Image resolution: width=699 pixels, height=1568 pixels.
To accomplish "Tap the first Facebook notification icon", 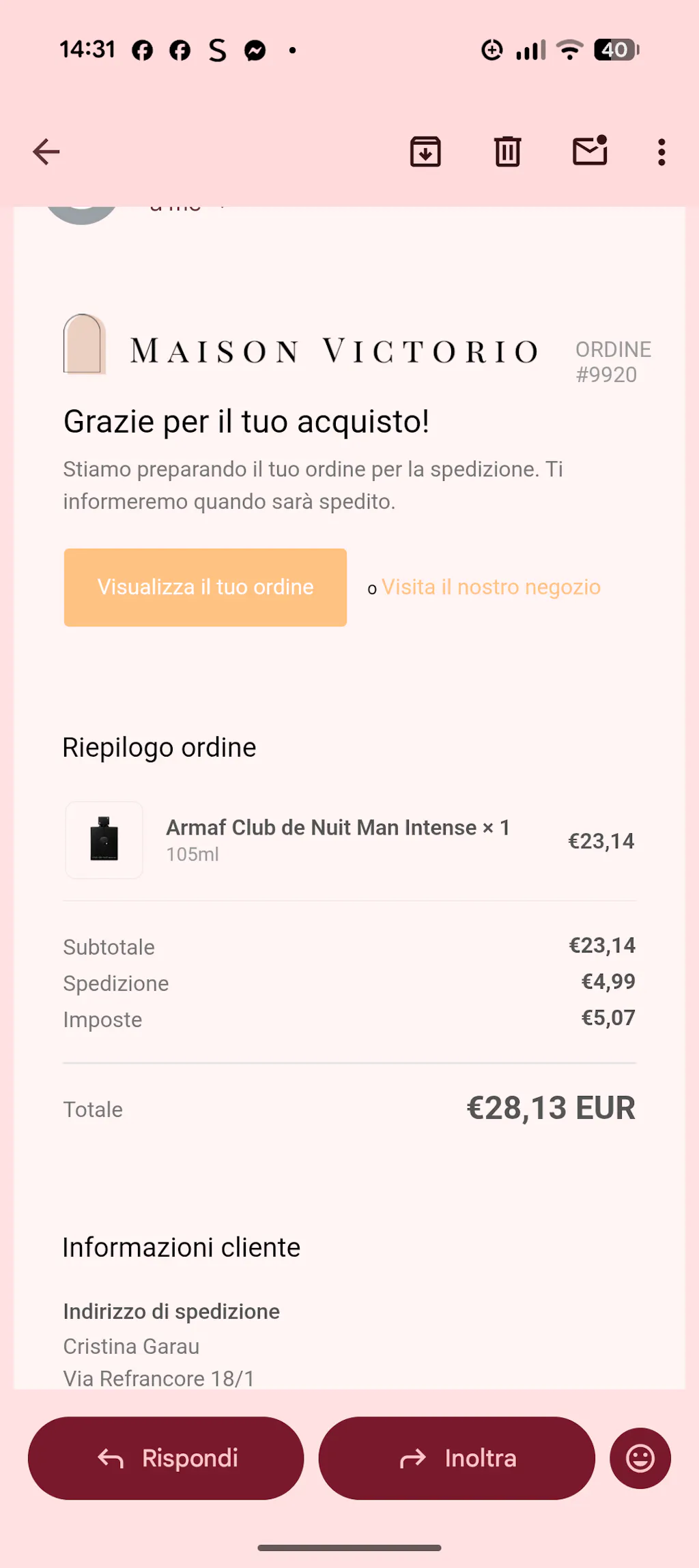I will 143,50.
